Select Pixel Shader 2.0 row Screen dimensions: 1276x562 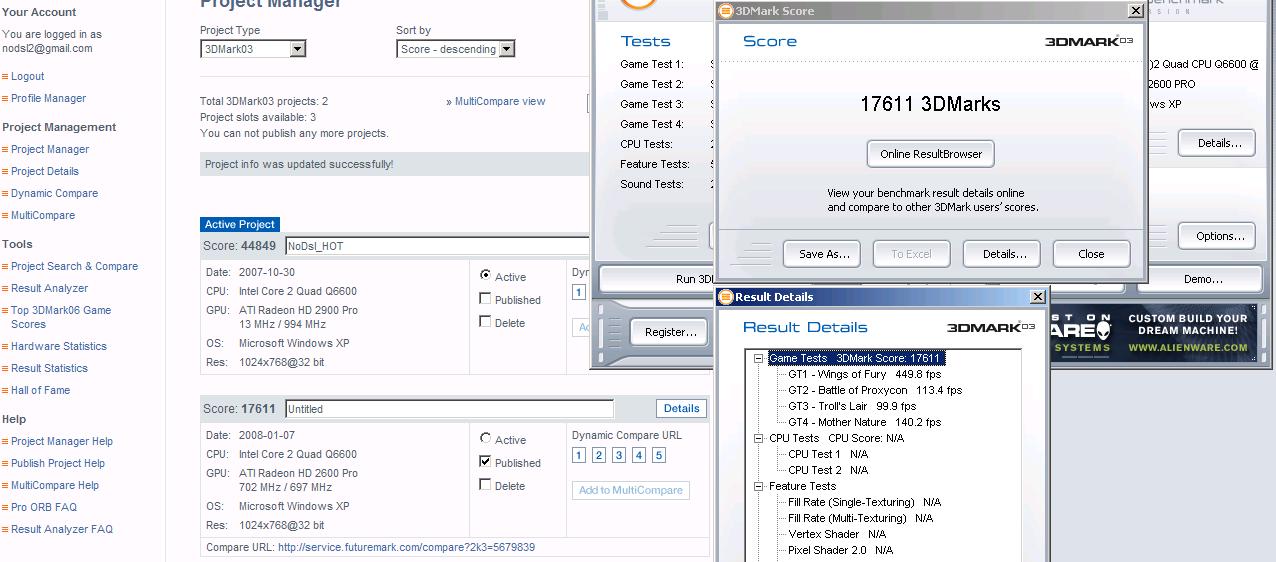click(x=840, y=550)
